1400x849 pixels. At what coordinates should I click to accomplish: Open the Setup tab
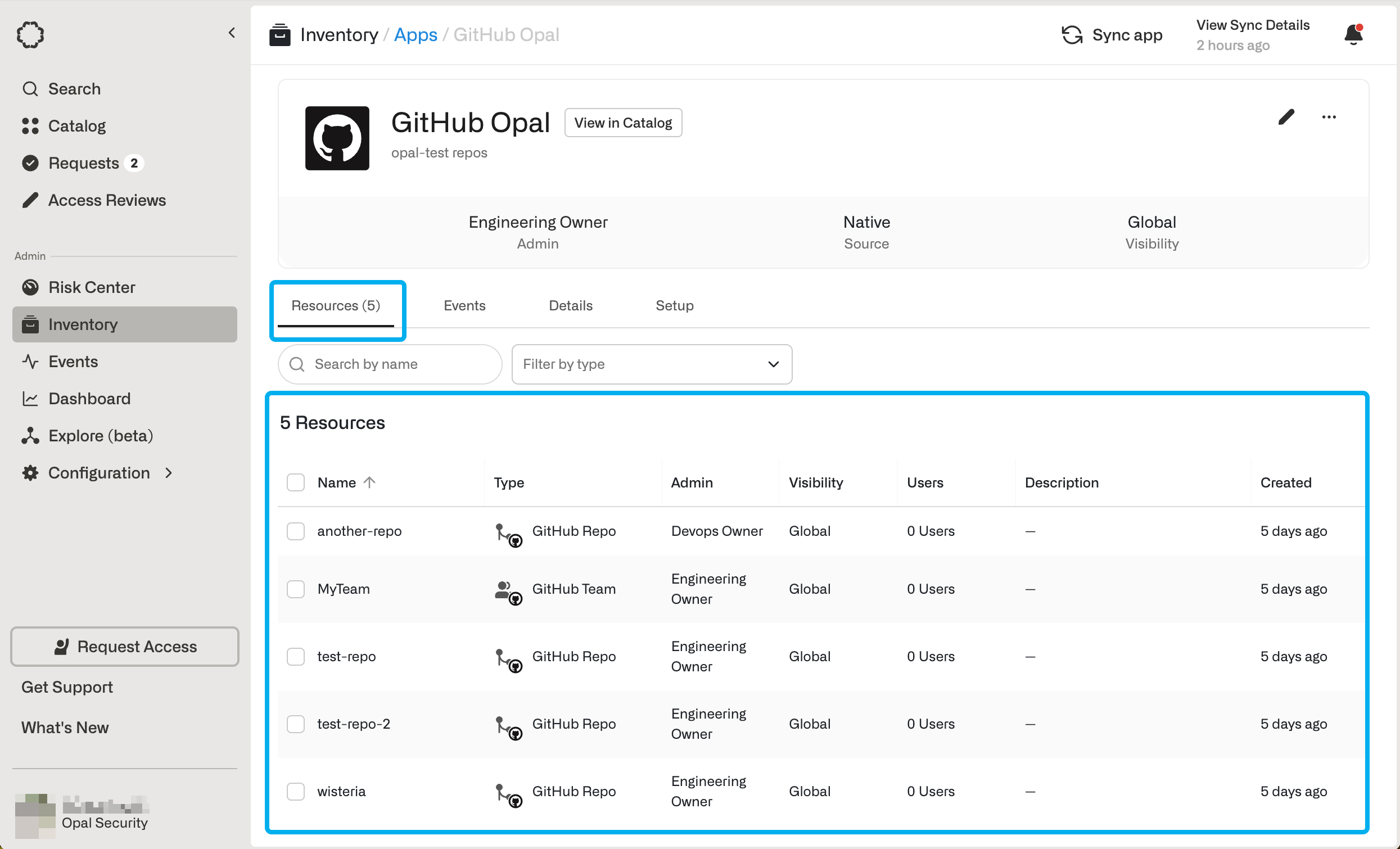(x=674, y=305)
